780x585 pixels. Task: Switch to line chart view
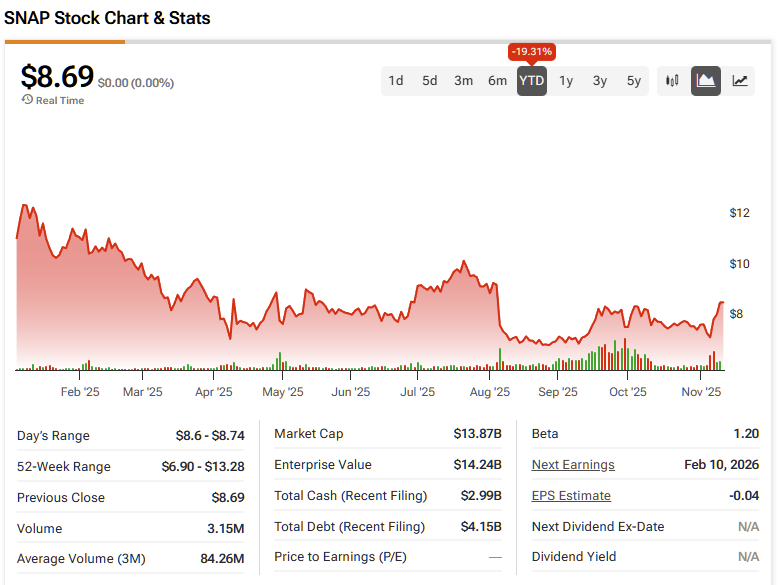tap(740, 81)
